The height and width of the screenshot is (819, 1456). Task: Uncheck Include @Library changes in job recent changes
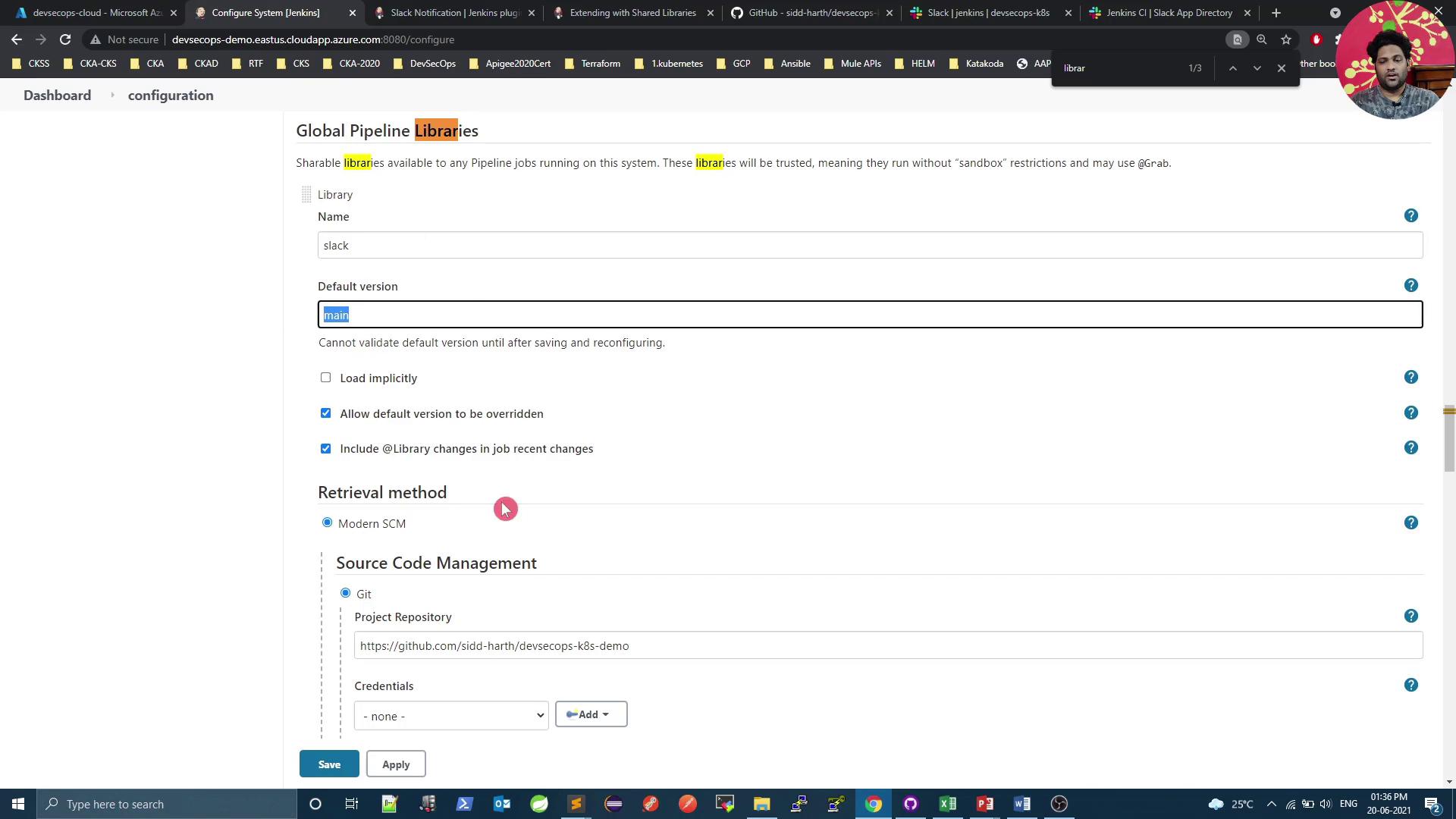(326, 449)
